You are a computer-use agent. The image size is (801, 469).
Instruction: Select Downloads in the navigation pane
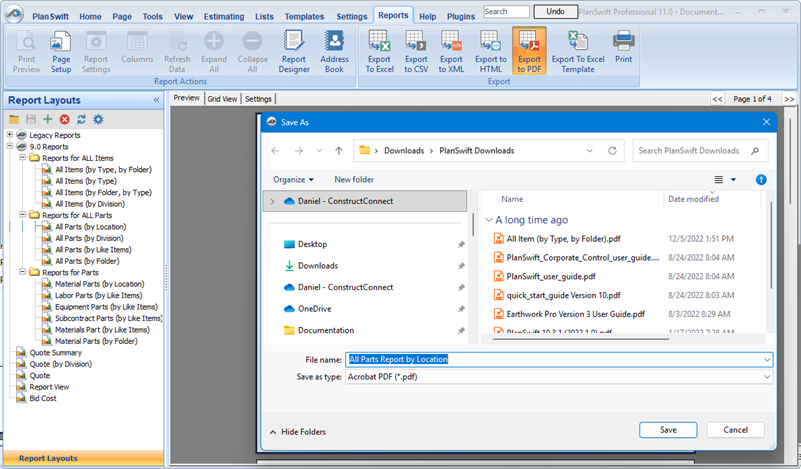[x=318, y=266]
